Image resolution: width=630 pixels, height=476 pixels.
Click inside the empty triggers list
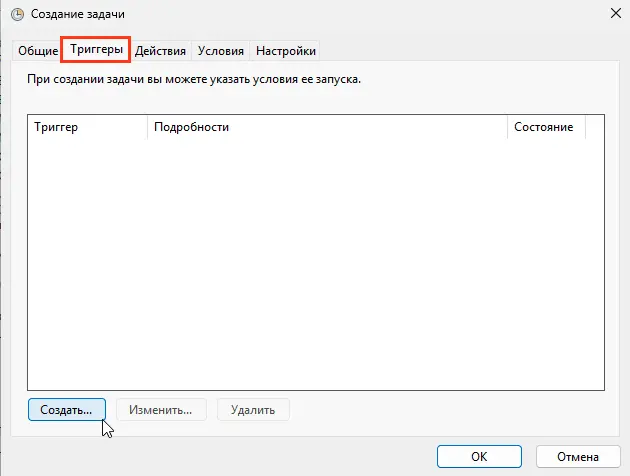point(316,260)
